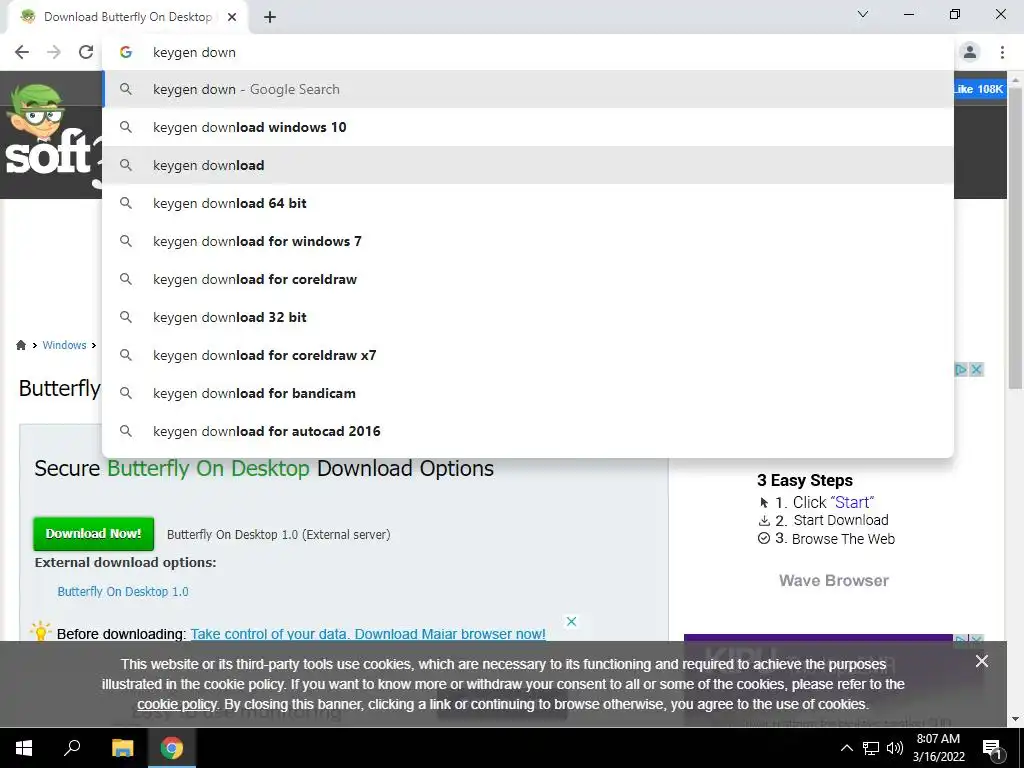The image size is (1024, 768).
Task: Open the Action Center notifications icon
Action: click(x=992, y=748)
